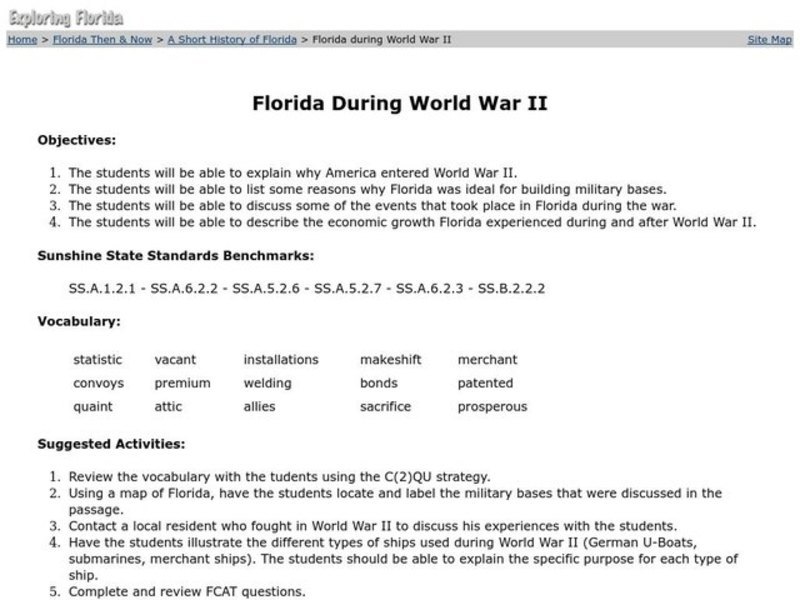Select the vocabulary word prosperous

pos(491,406)
